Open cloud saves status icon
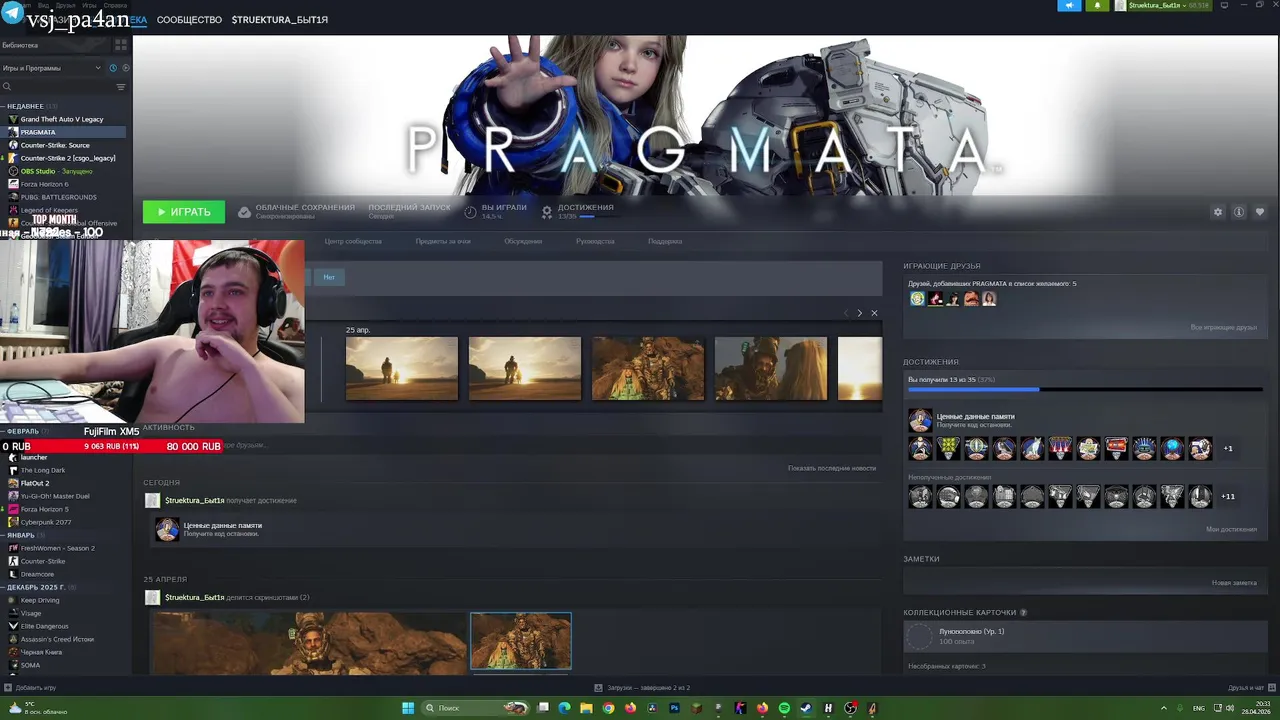This screenshot has width=1280, height=720. pyautogui.click(x=244, y=212)
